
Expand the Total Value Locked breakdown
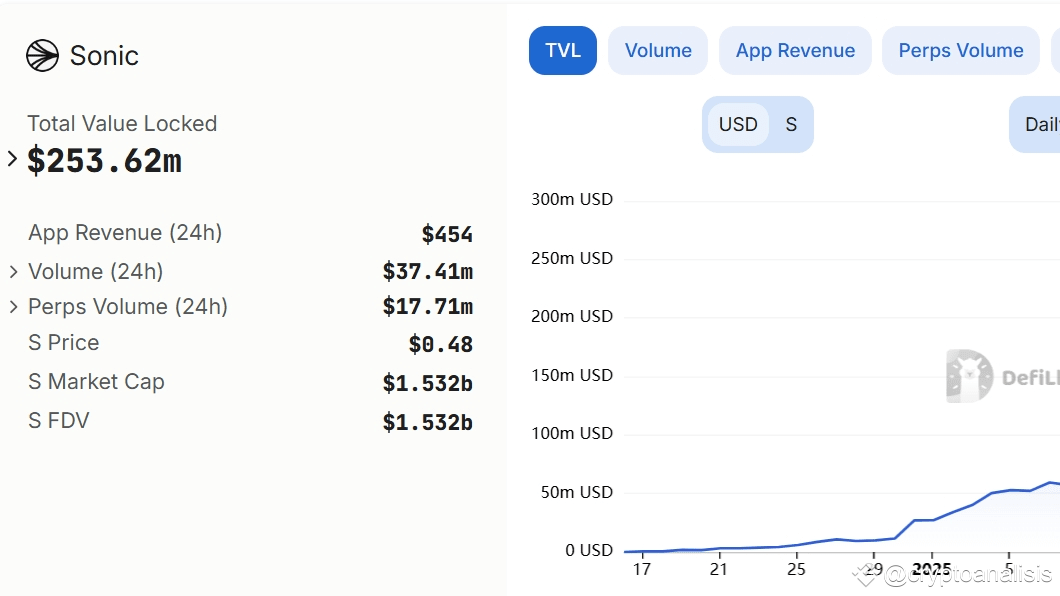(x=12, y=159)
